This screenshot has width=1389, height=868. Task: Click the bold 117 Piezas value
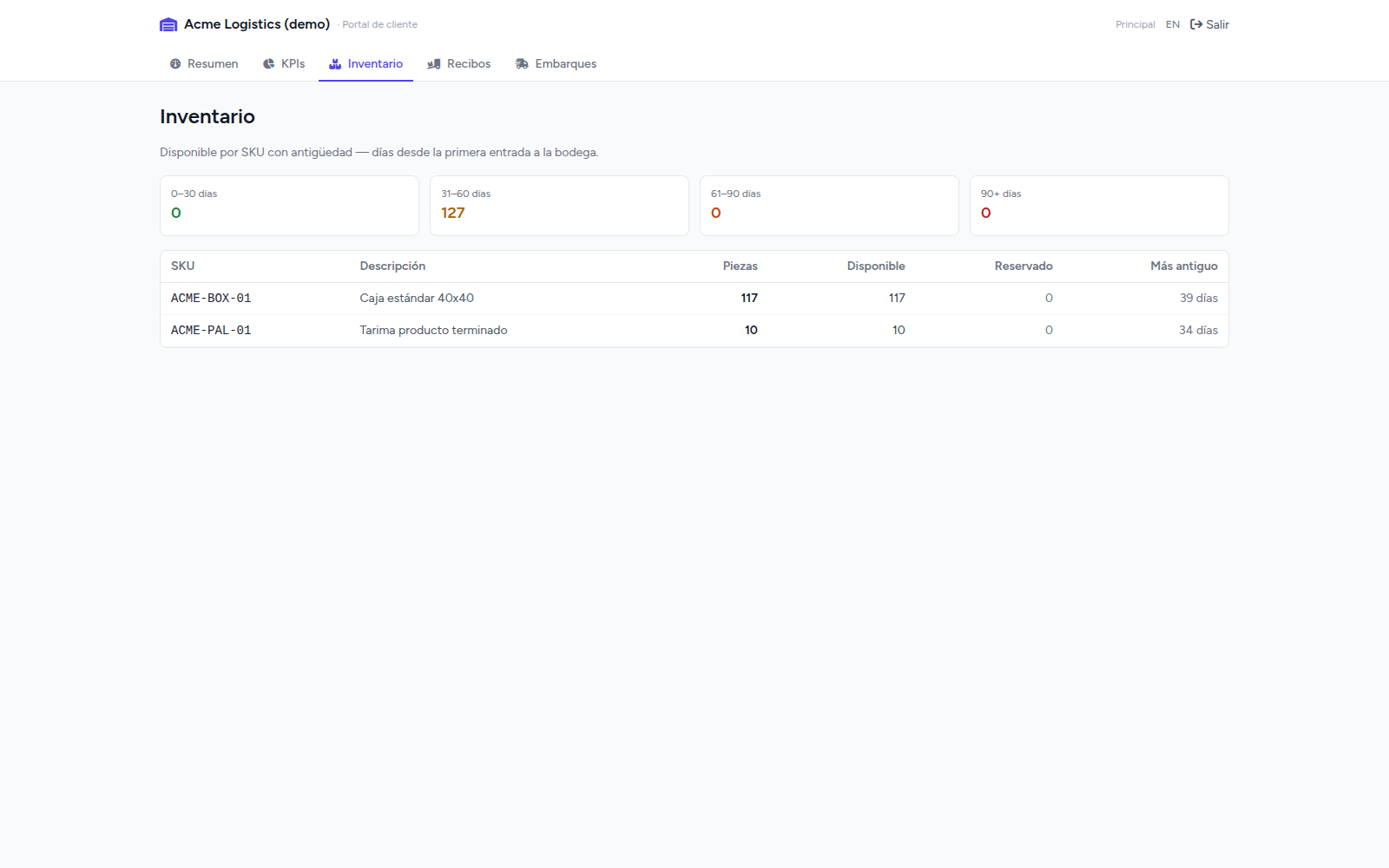point(749,299)
